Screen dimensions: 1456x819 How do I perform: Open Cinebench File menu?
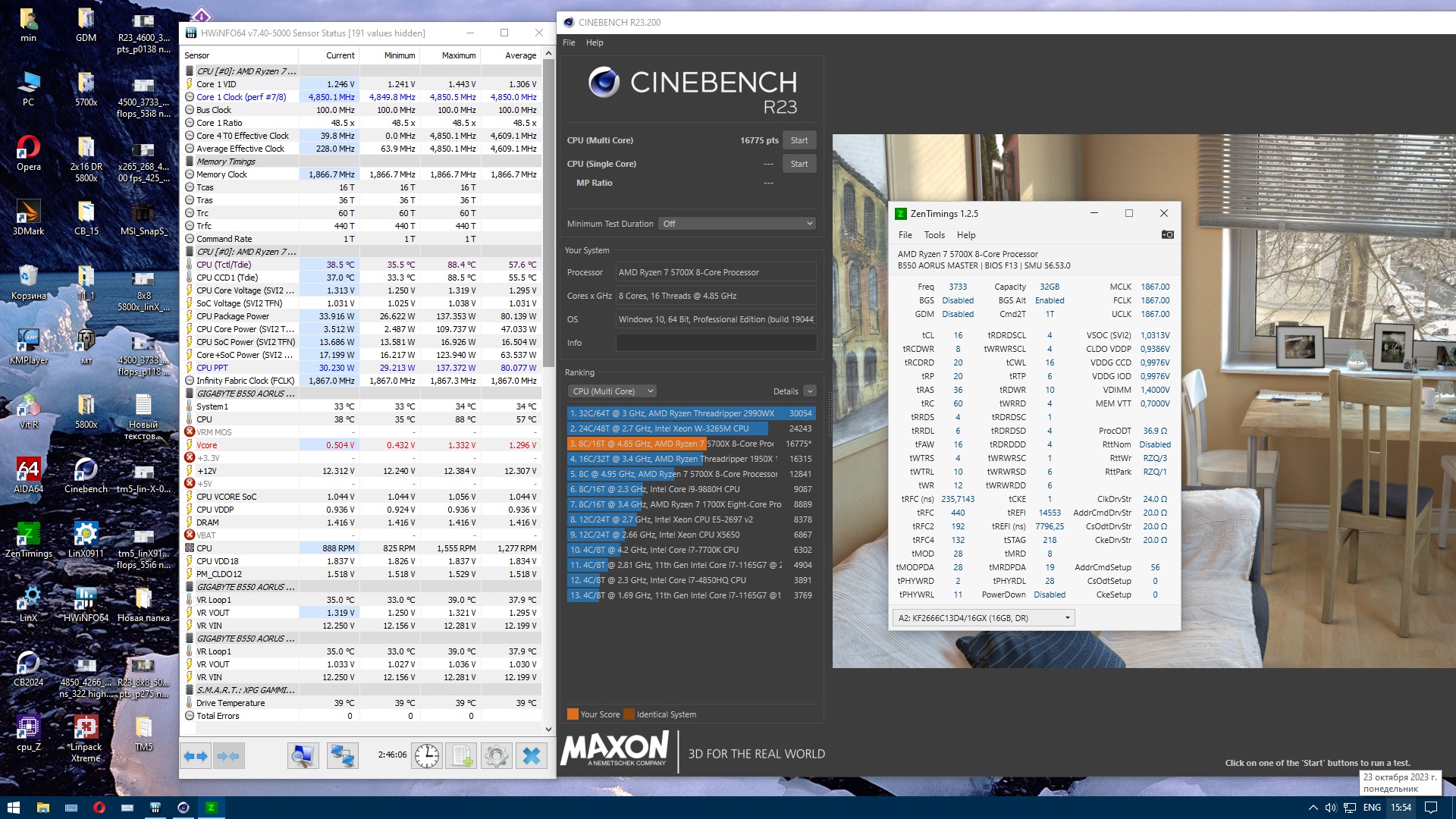pyautogui.click(x=569, y=42)
